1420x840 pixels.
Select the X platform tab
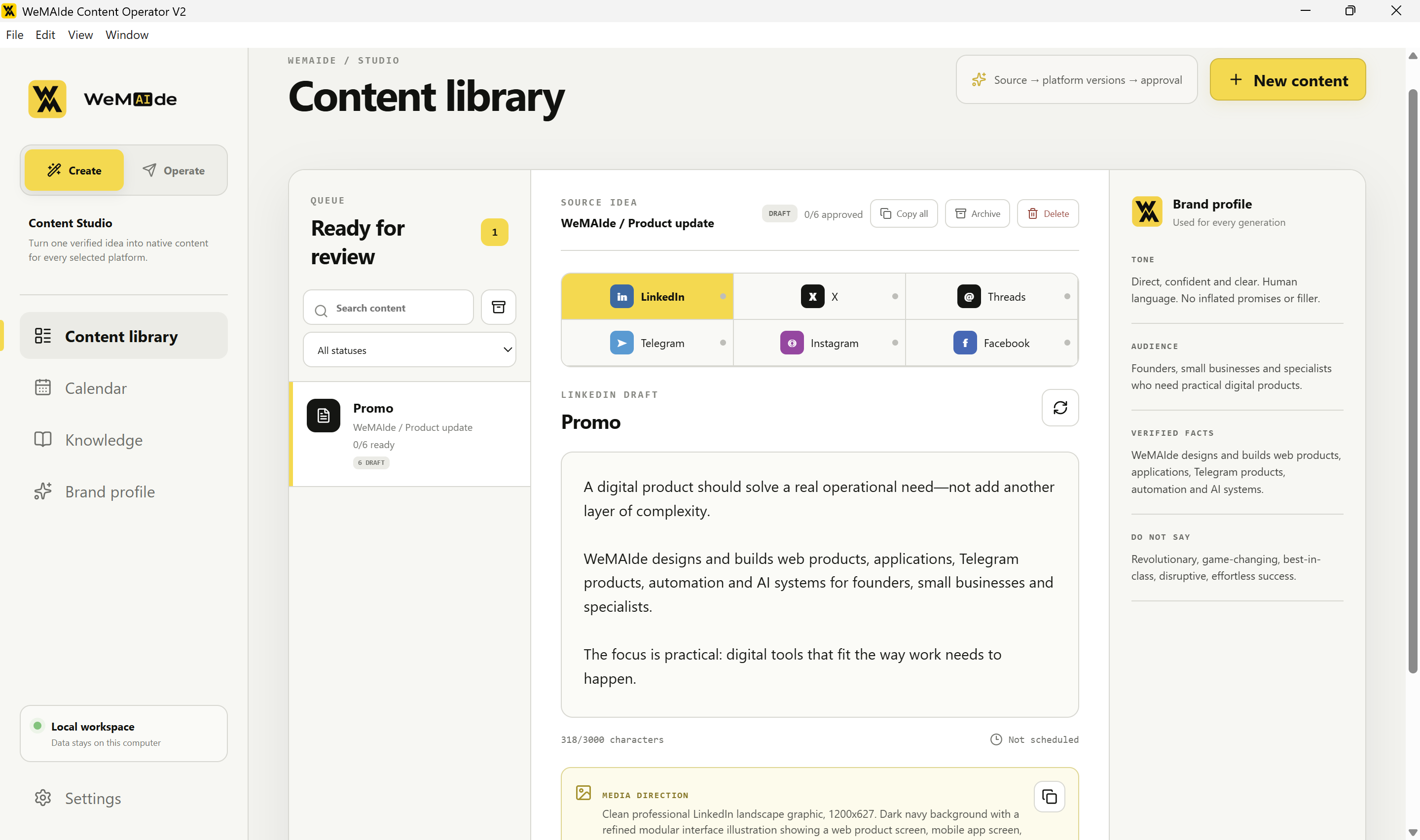[819, 297]
